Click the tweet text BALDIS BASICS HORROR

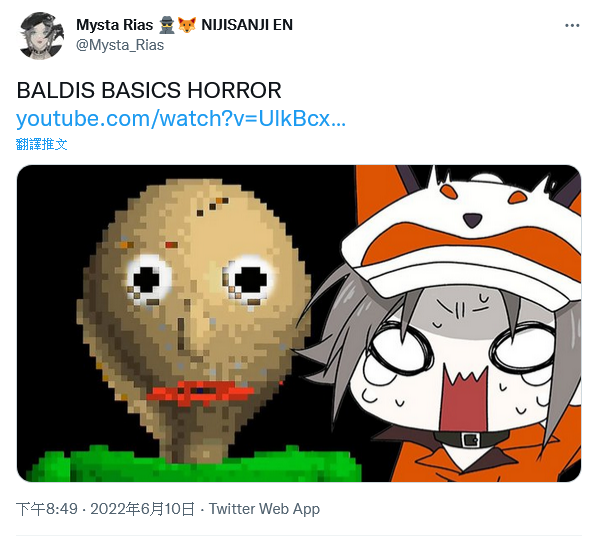coord(149,91)
